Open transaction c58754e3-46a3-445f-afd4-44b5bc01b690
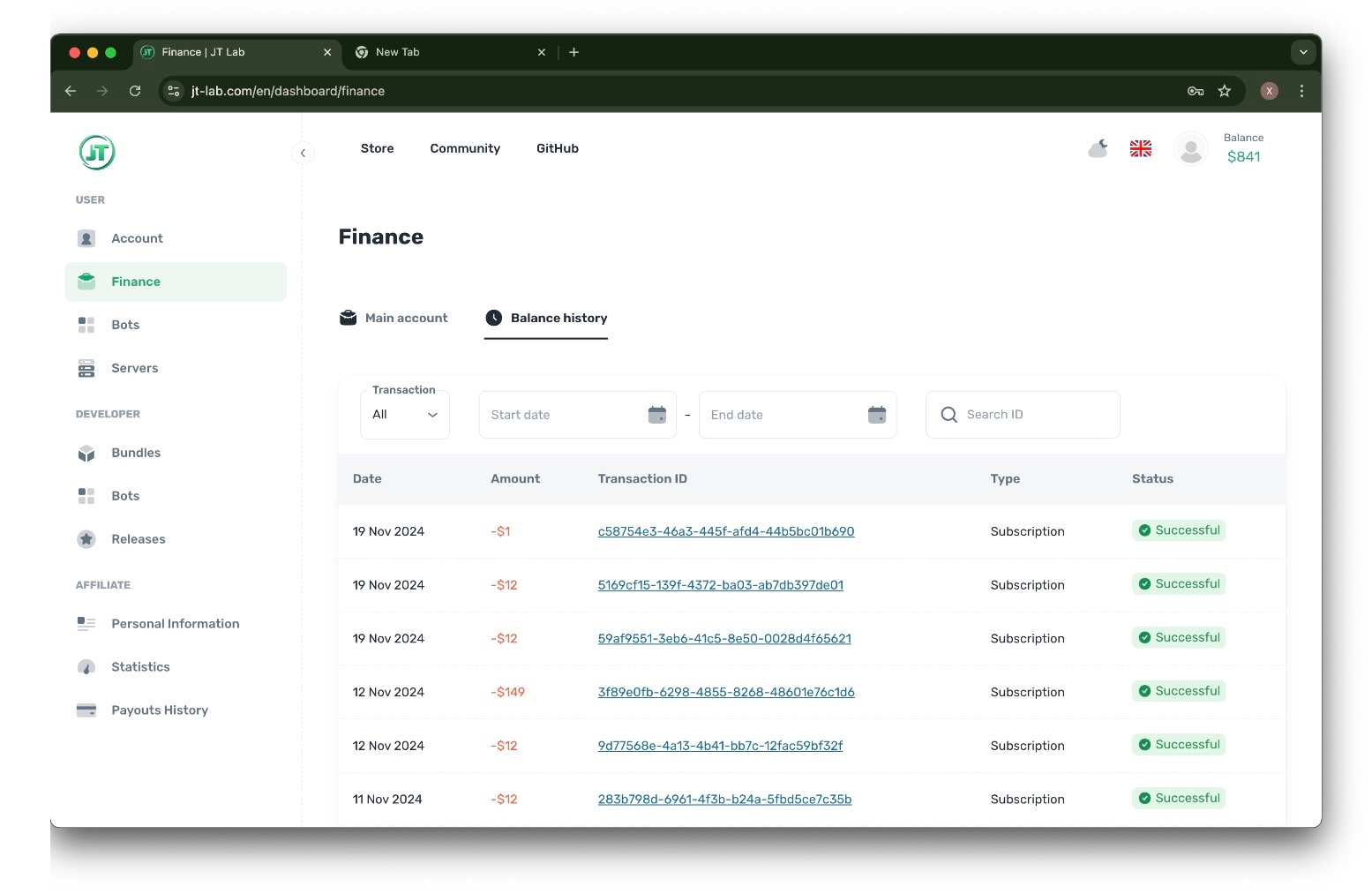 pos(726,531)
